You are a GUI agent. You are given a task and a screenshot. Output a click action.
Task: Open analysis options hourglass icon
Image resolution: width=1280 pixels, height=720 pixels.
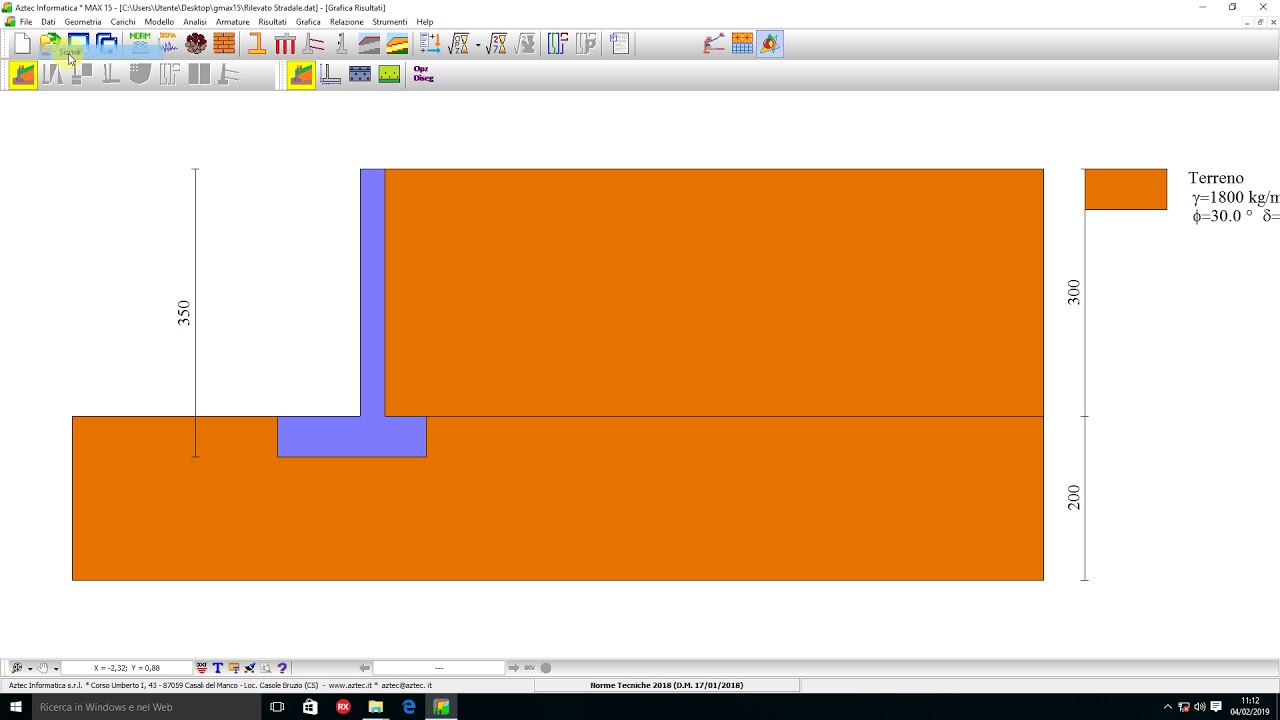point(459,44)
